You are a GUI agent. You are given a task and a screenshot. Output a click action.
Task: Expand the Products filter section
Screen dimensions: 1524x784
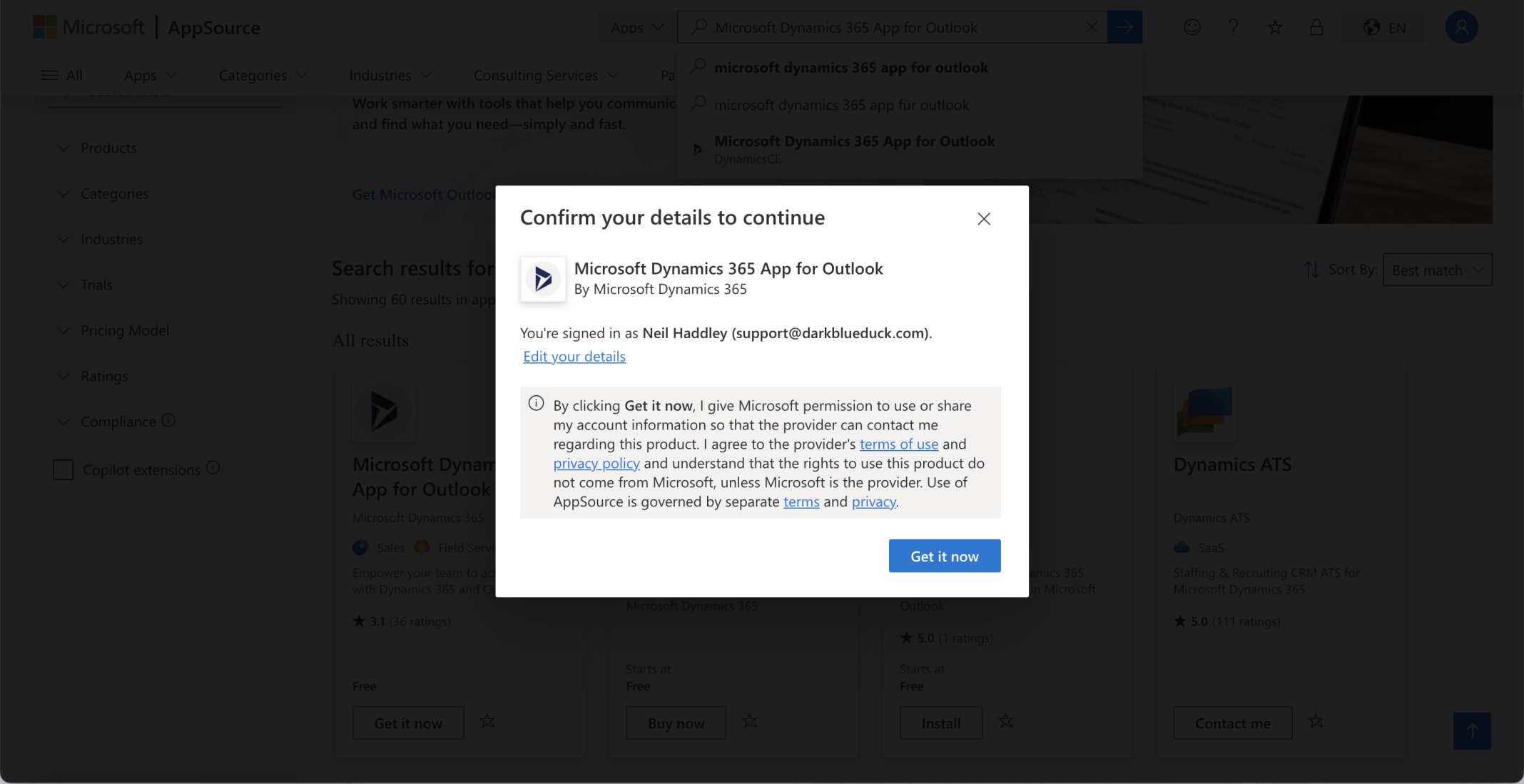tap(107, 148)
